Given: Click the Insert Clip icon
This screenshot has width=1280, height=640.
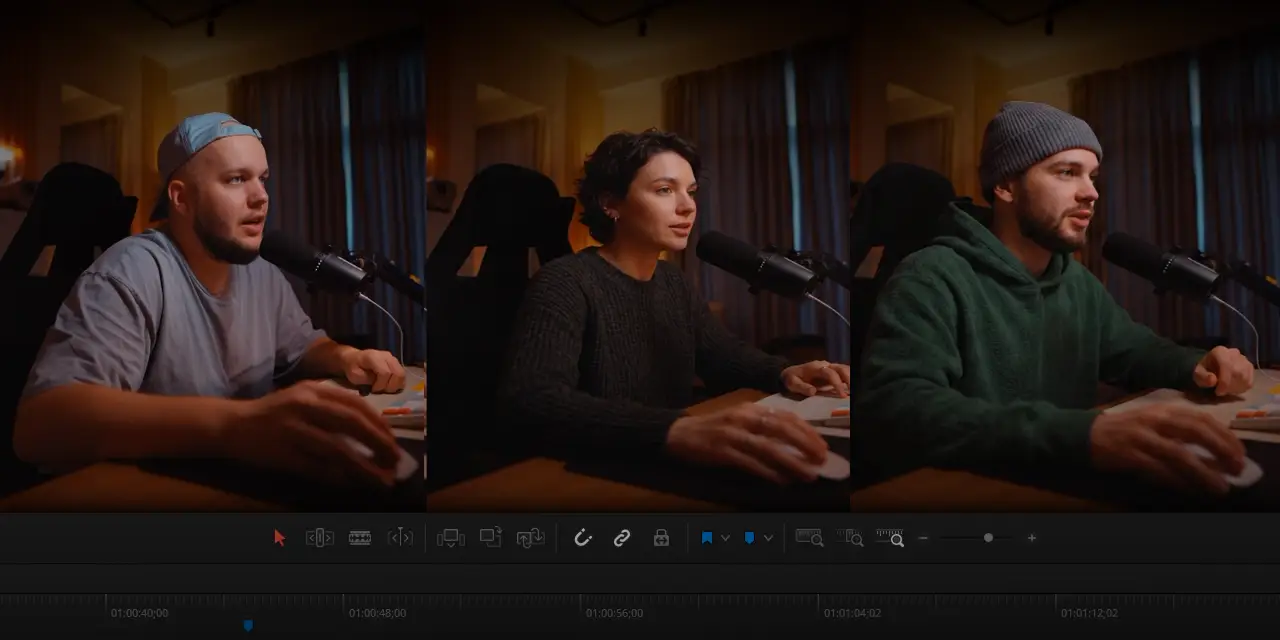Looking at the screenshot, I should coord(451,538).
